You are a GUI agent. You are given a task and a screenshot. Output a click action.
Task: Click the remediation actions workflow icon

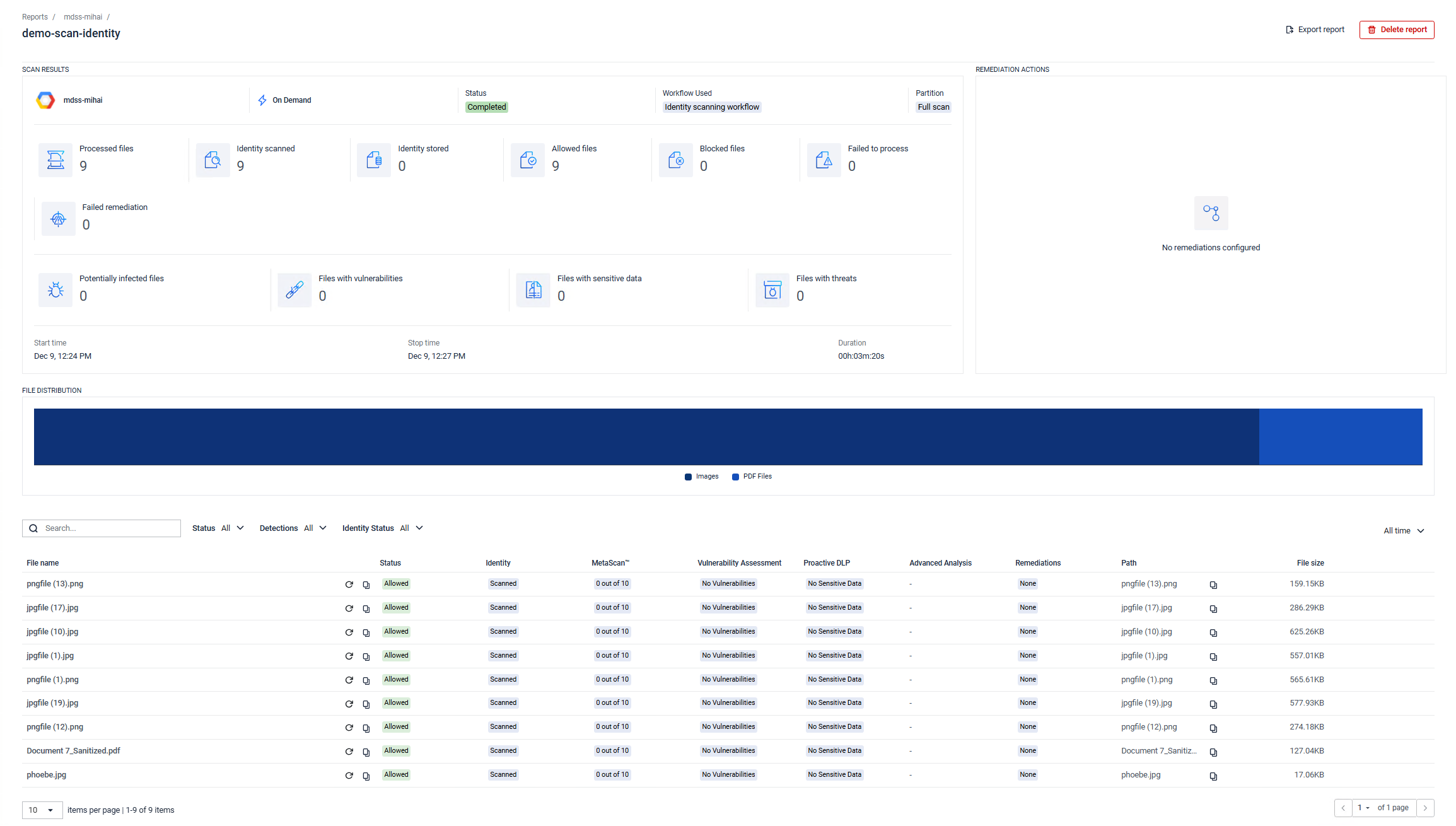click(x=1210, y=213)
